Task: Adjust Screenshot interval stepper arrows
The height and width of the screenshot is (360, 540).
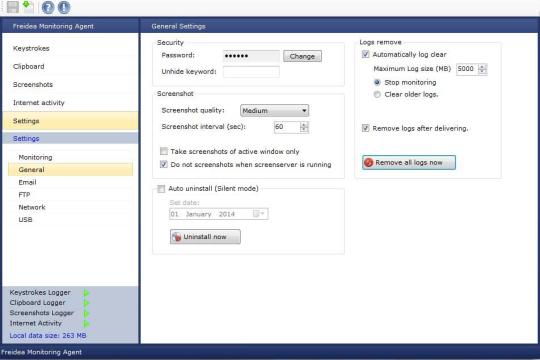Action: coord(304,127)
